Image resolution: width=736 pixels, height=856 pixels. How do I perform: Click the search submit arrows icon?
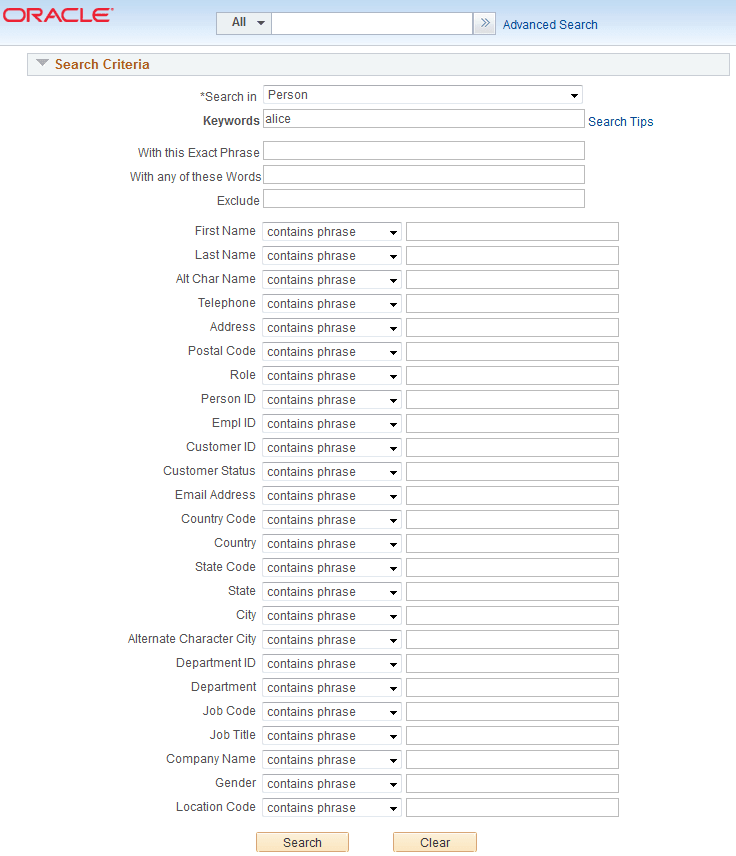(484, 22)
